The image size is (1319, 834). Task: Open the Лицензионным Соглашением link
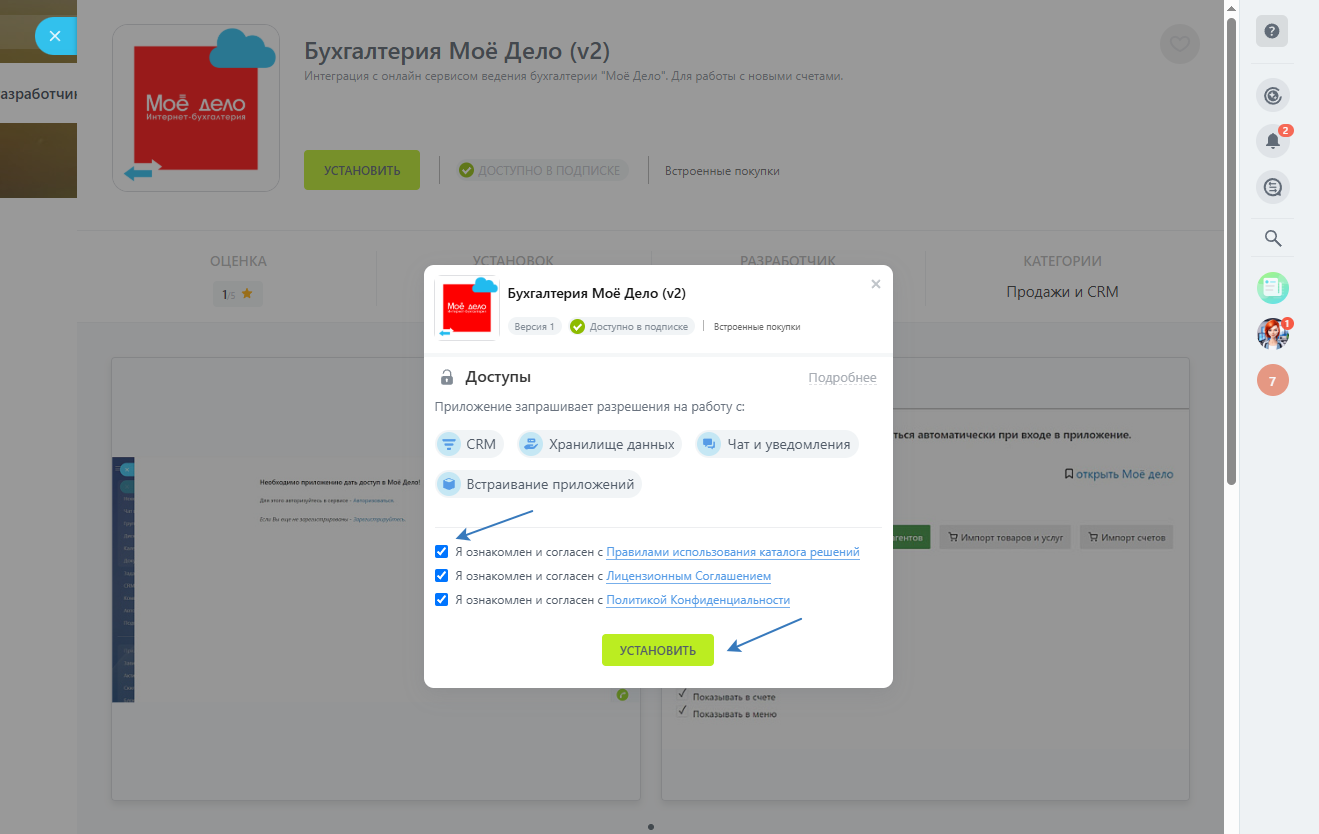(689, 576)
